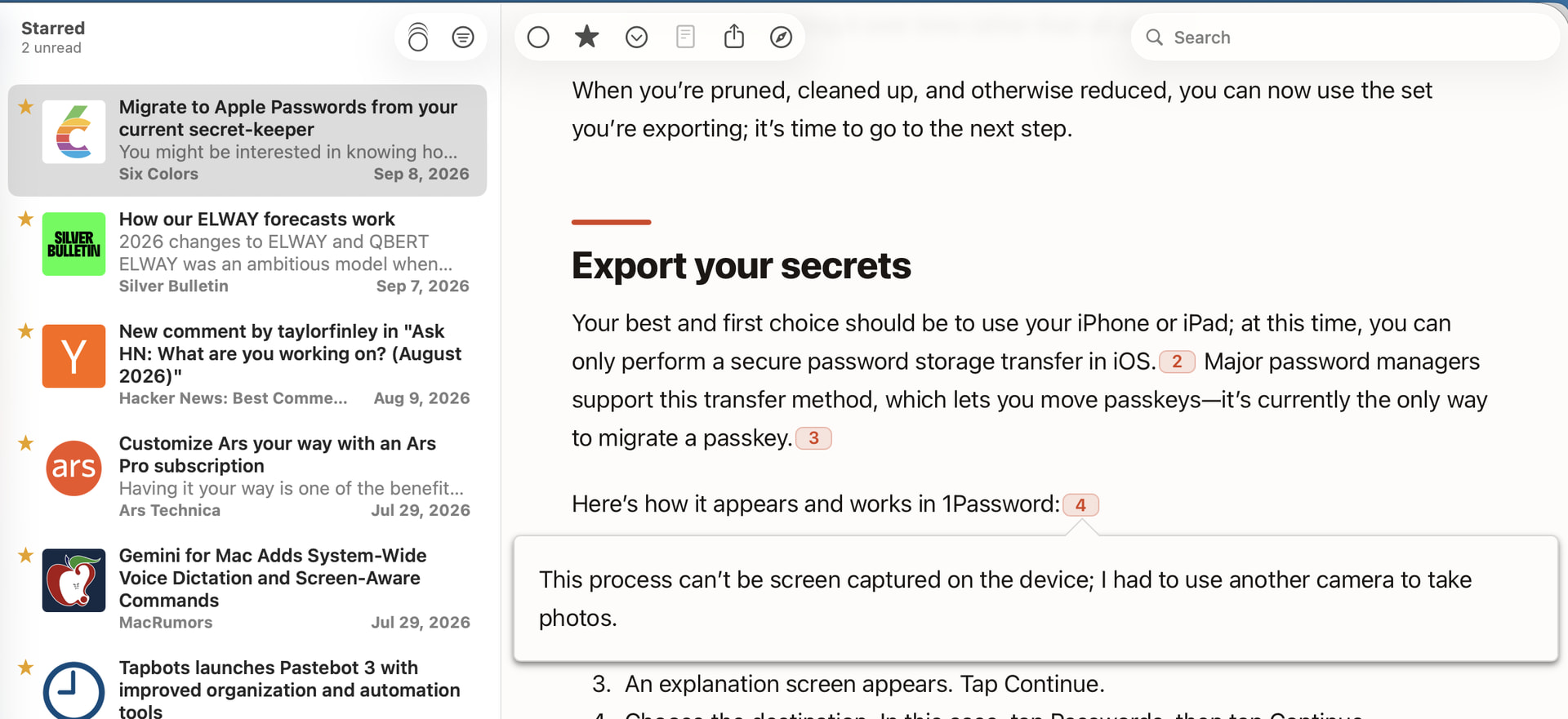Image resolution: width=1568 pixels, height=719 pixels.
Task: Toggle read/unread circle in toolbar
Action: [x=538, y=38]
